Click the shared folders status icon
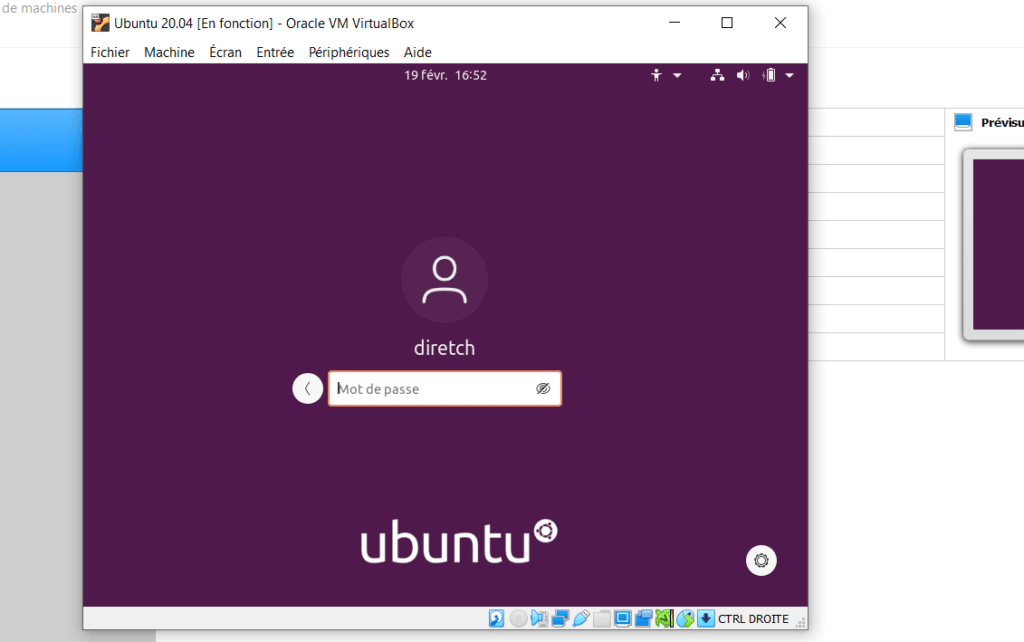The height and width of the screenshot is (642, 1024). [601, 618]
